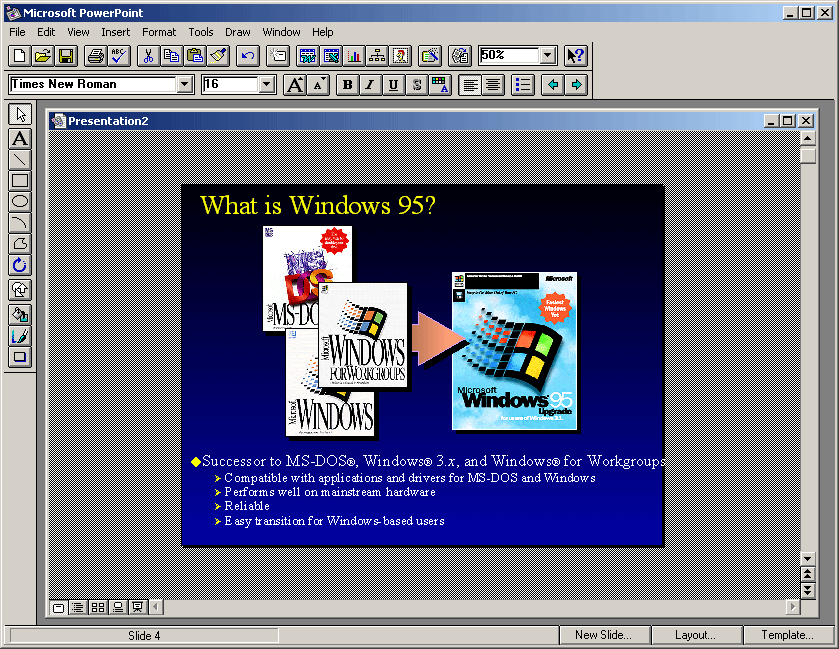Insert an organization chart
Viewport: 839px width, 649px height.
(377, 56)
